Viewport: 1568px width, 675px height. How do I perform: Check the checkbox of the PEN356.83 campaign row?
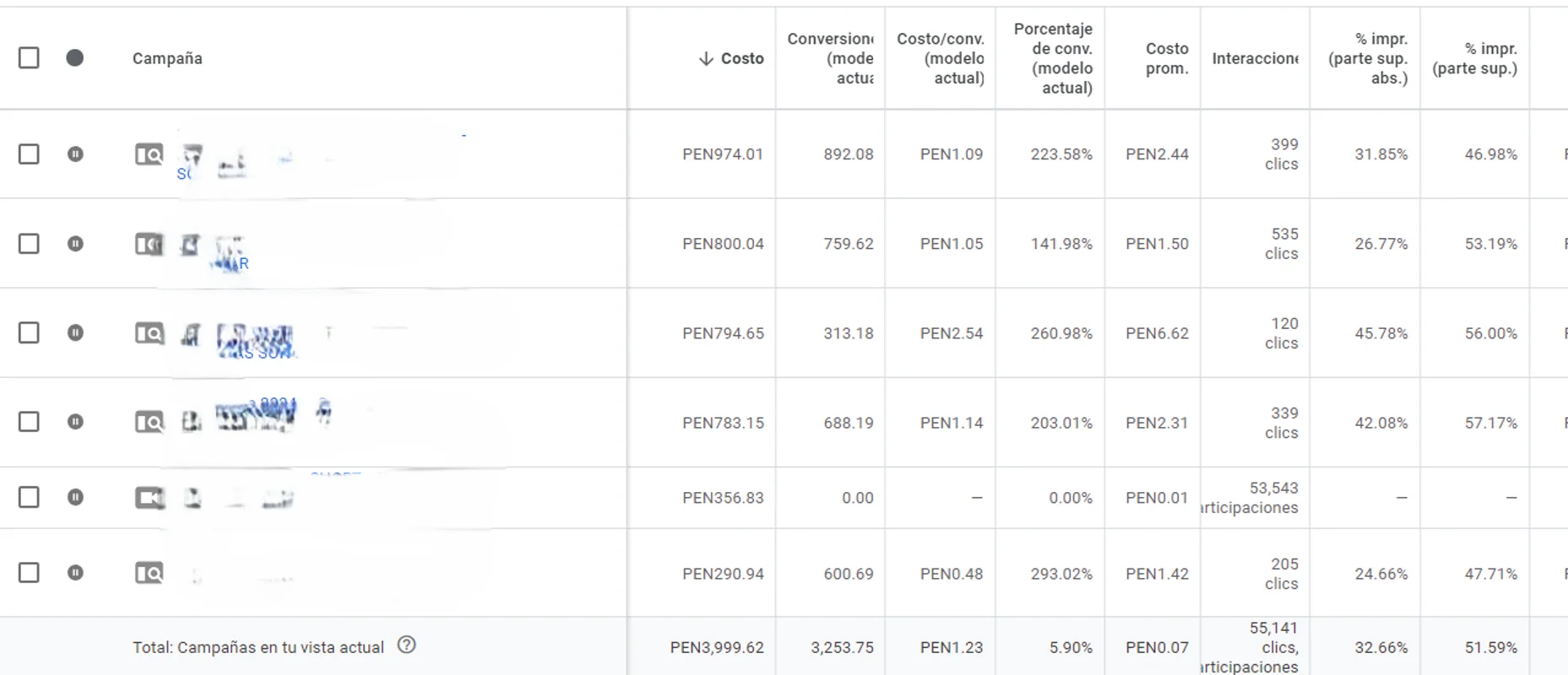(x=29, y=498)
